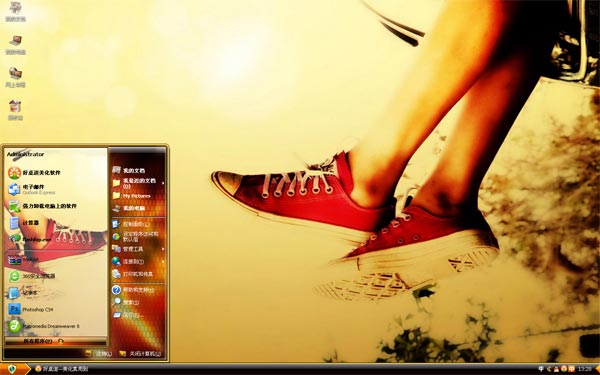The width and height of the screenshot is (600, 375).
Task: Open Recycle Bin desktop icon
Action: (15, 110)
